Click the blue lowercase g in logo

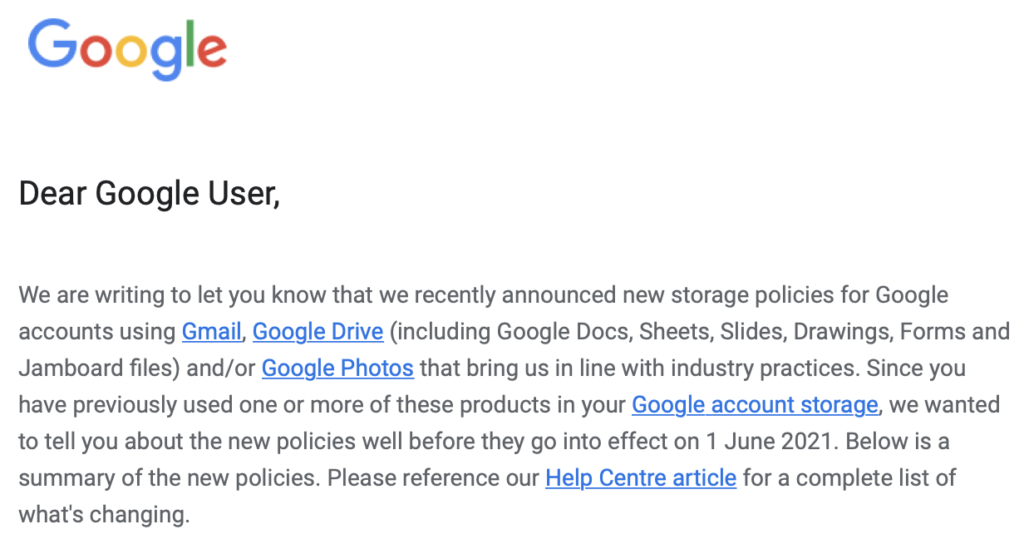[167, 57]
